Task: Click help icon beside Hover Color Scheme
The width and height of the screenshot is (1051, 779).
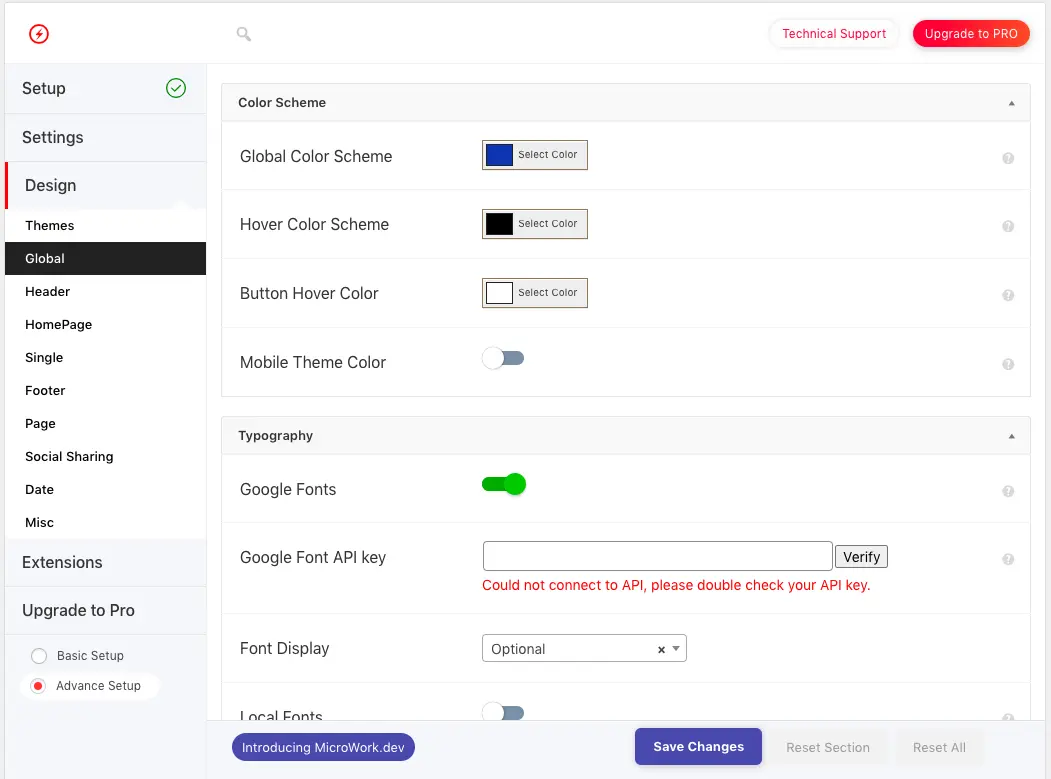Action: tap(1008, 226)
